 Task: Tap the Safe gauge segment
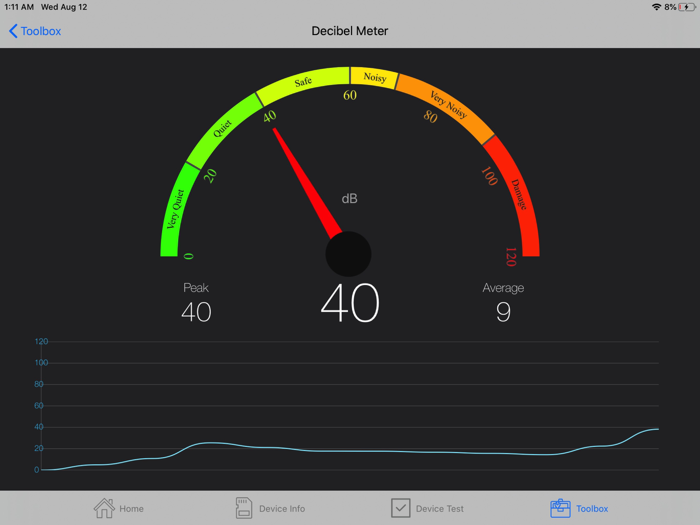coord(304,82)
